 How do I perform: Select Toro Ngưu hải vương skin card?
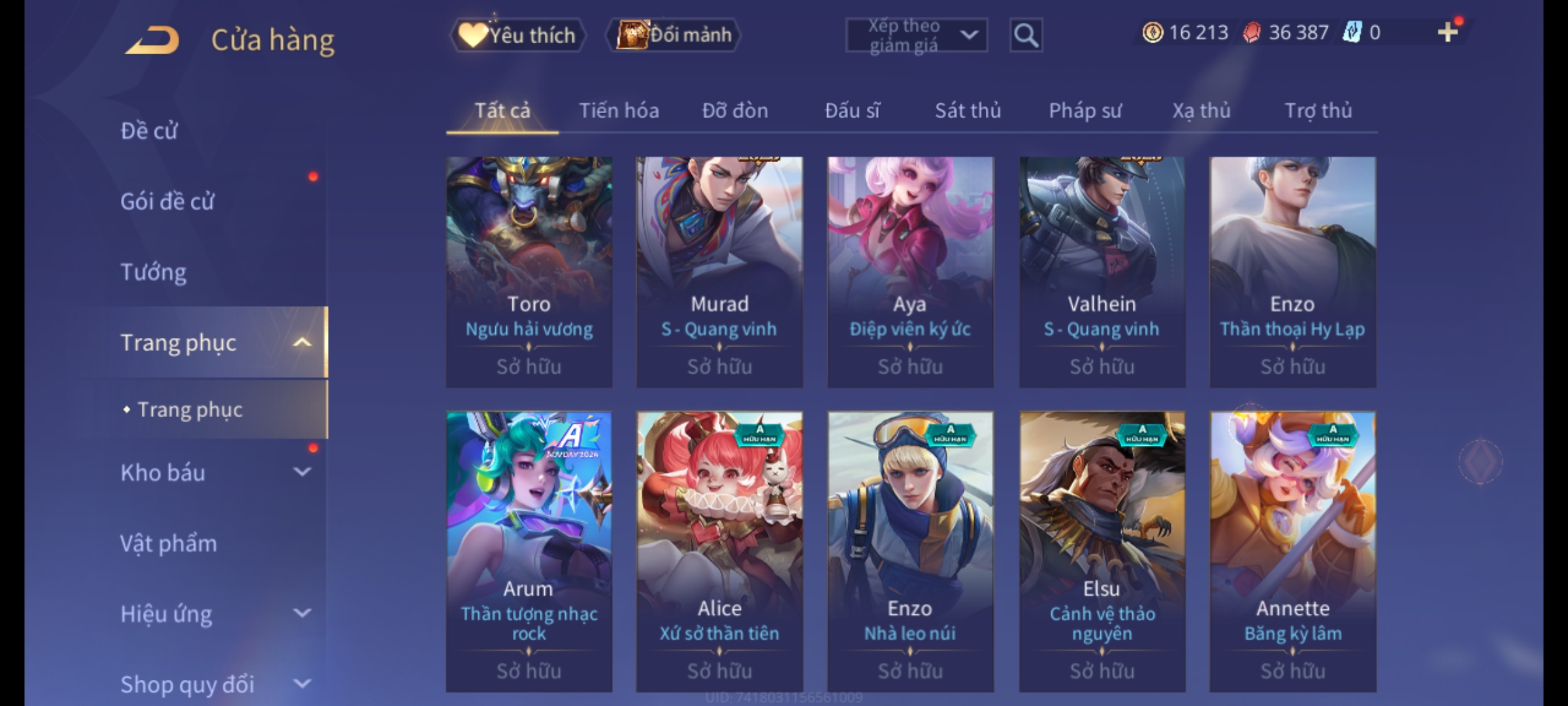[529, 272]
